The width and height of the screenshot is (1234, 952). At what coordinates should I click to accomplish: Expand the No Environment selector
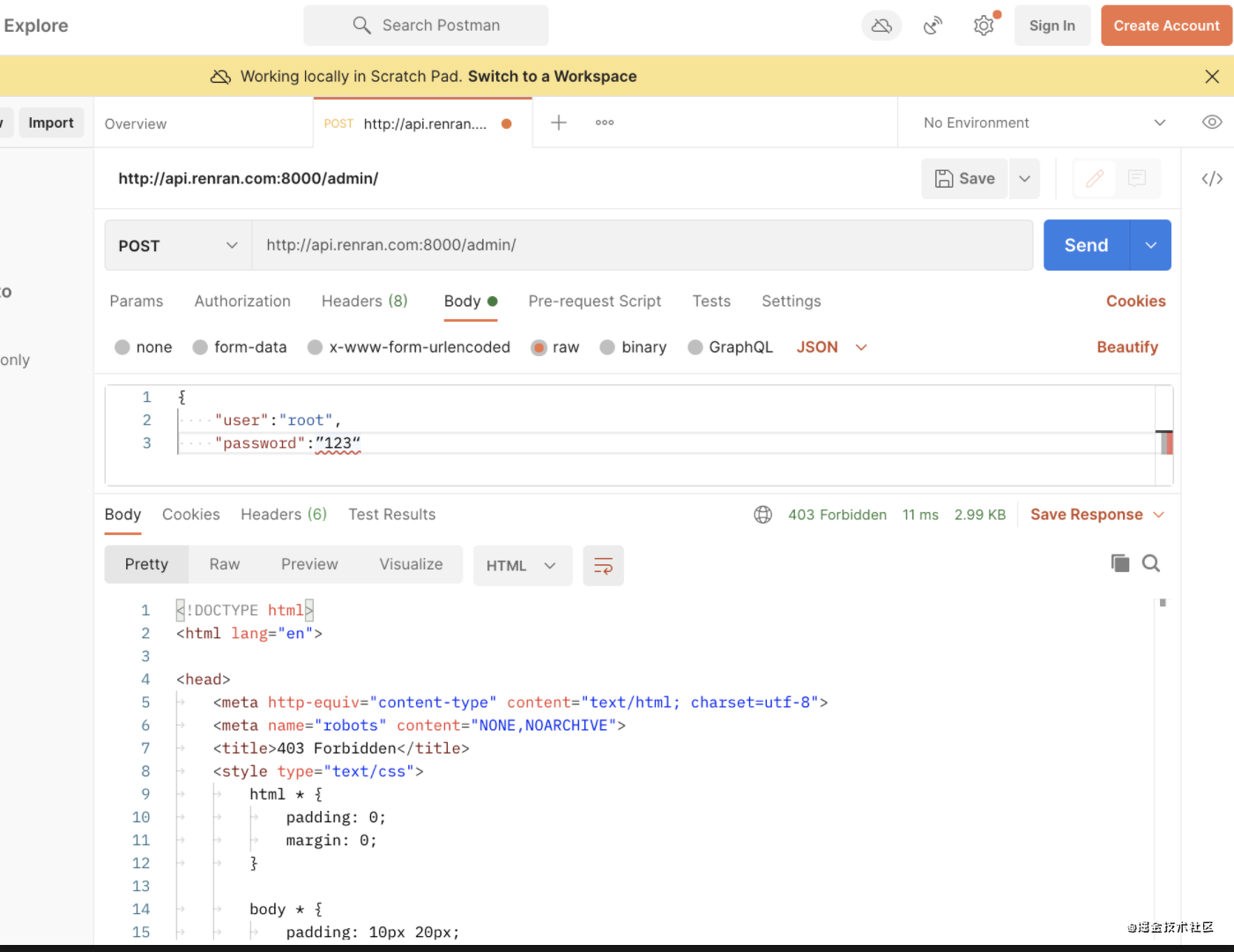coord(1044,123)
